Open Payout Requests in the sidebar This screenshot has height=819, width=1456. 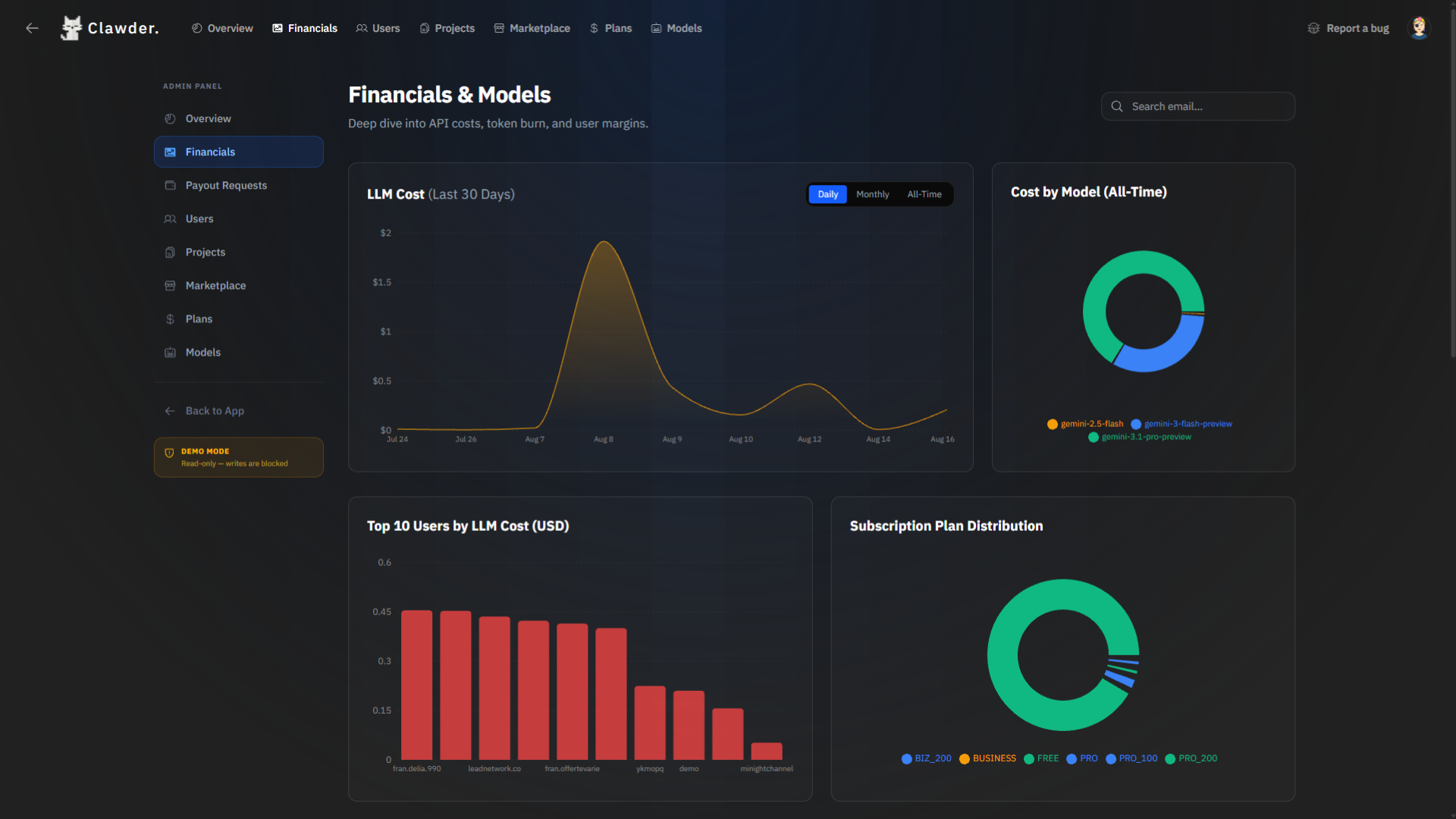click(239, 185)
